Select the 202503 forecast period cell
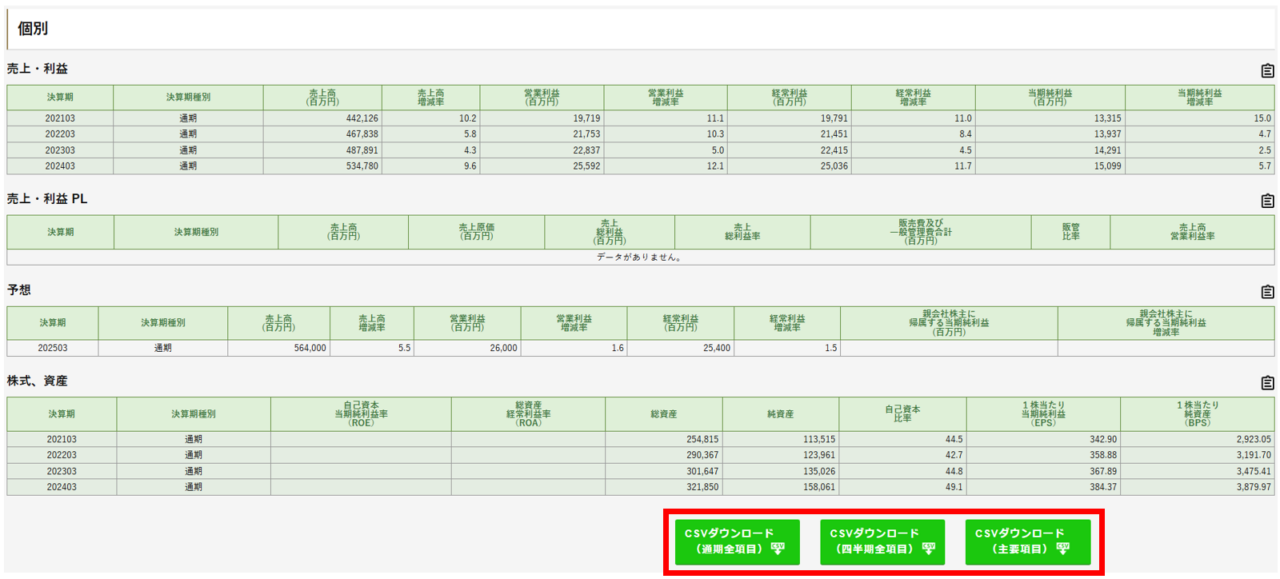1280x579 pixels. pos(52,348)
